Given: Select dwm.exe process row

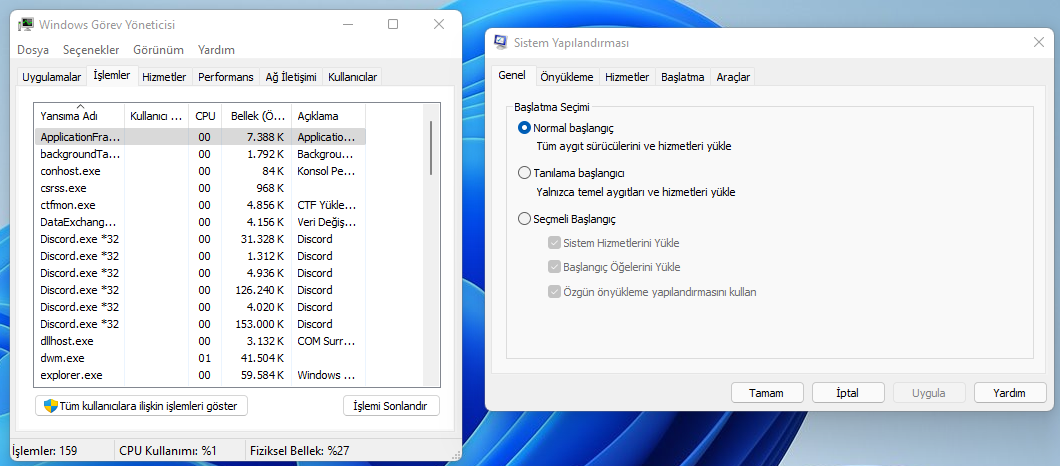Looking at the screenshot, I should 200,358.
